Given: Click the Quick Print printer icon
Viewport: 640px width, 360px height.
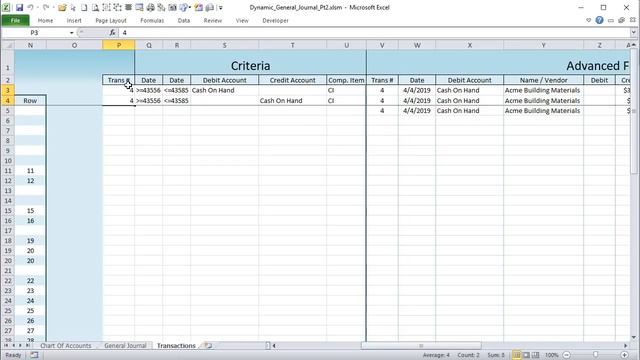Looking at the screenshot, I should [151, 7].
